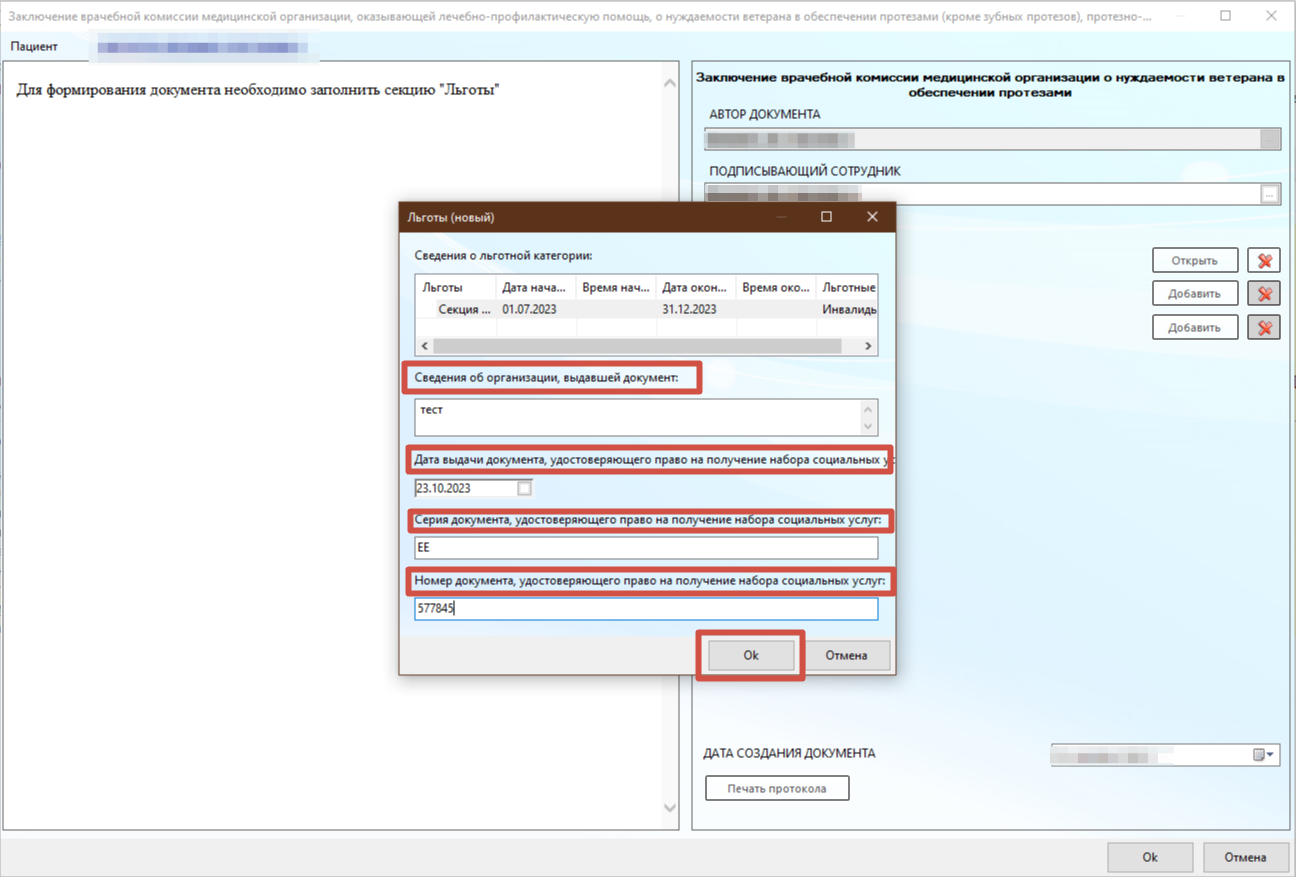Click Отмена in the Льготы dialog
This screenshot has width=1296, height=877.
click(846, 655)
